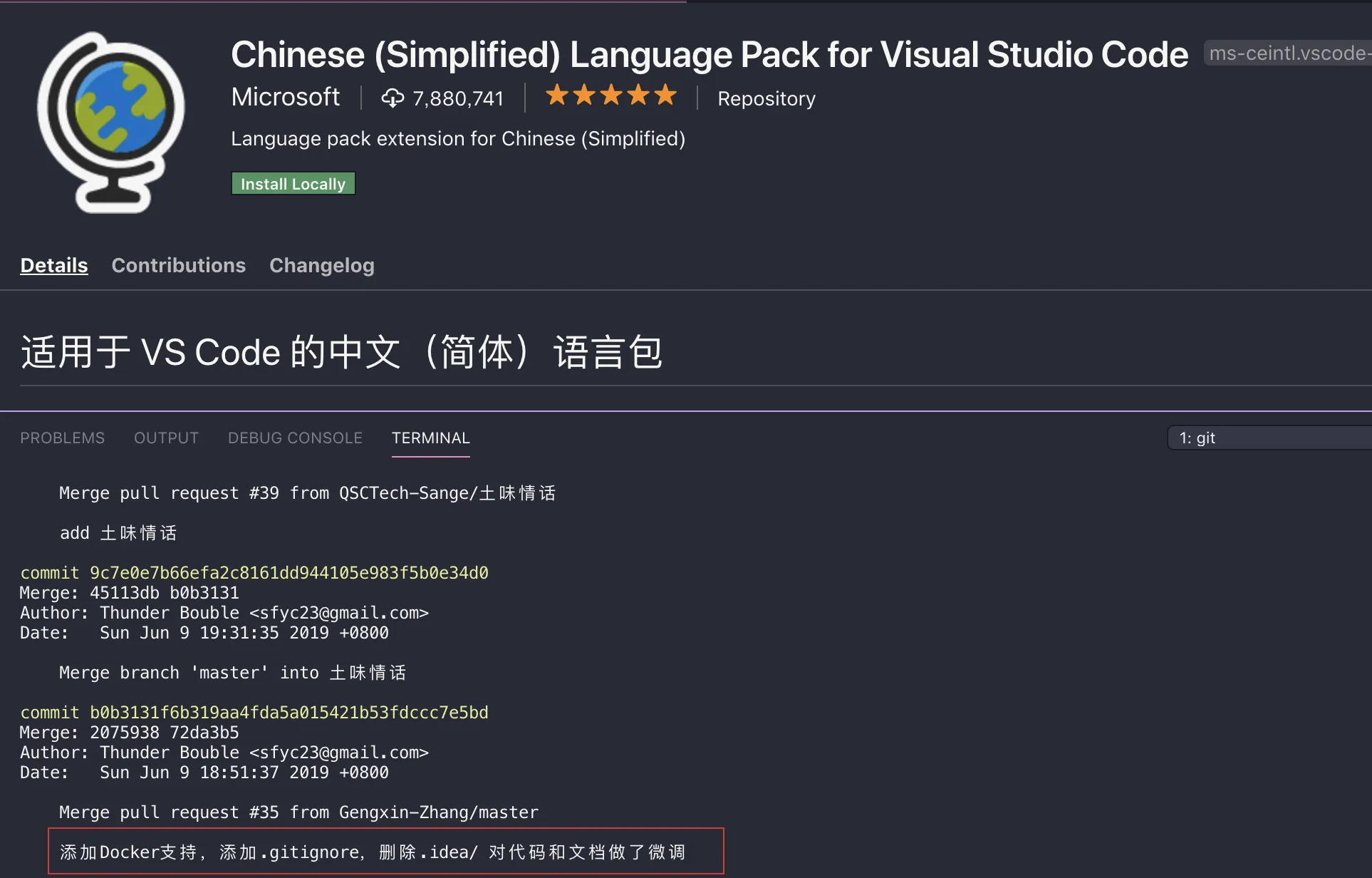Click the line '添加Docker支持, 添加.gitignore'
Image resolution: width=1372 pixels, height=878 pixels.
pyautogui.click(x=373, y=852)
